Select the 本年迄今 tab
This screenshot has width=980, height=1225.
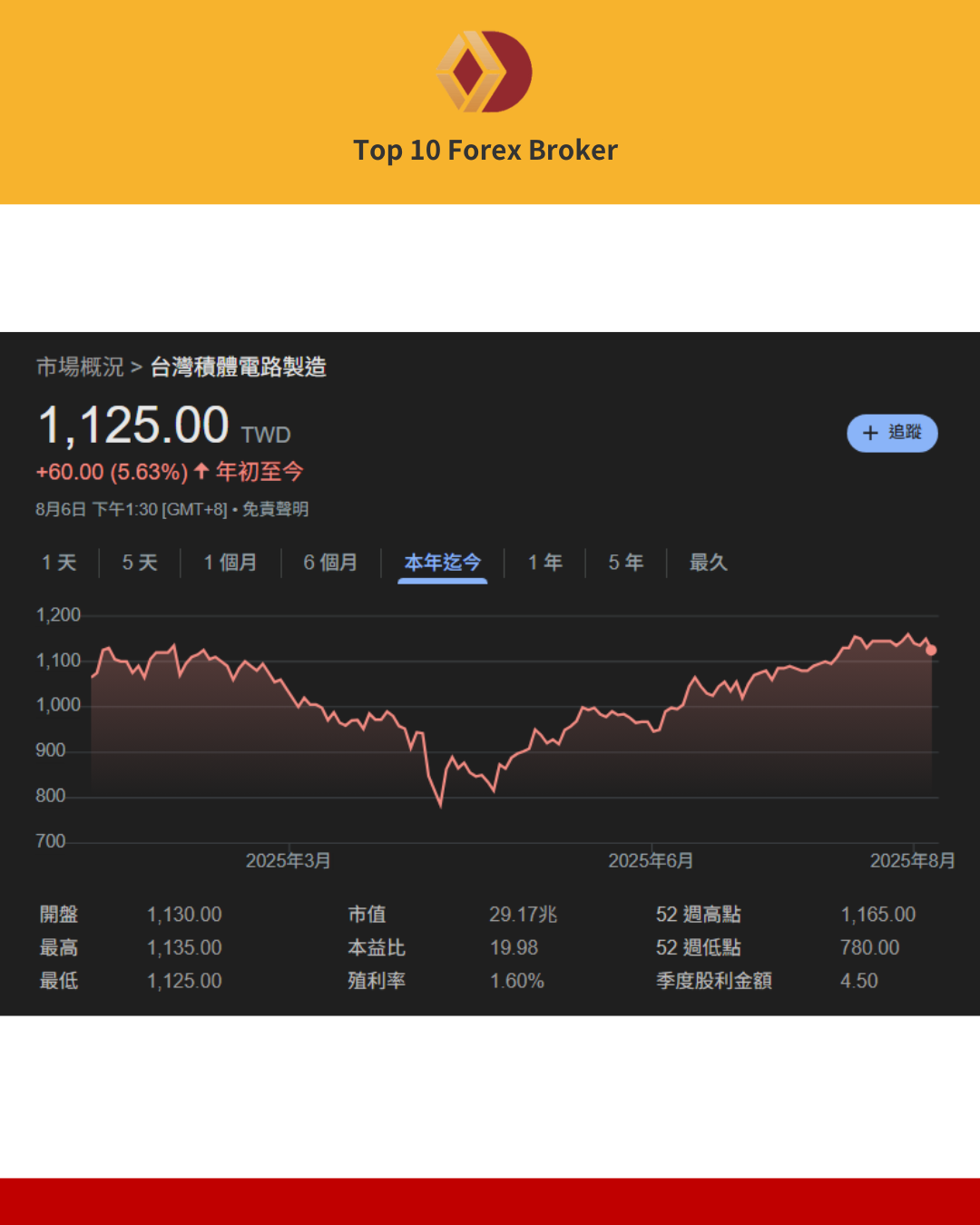click(443, 563)
